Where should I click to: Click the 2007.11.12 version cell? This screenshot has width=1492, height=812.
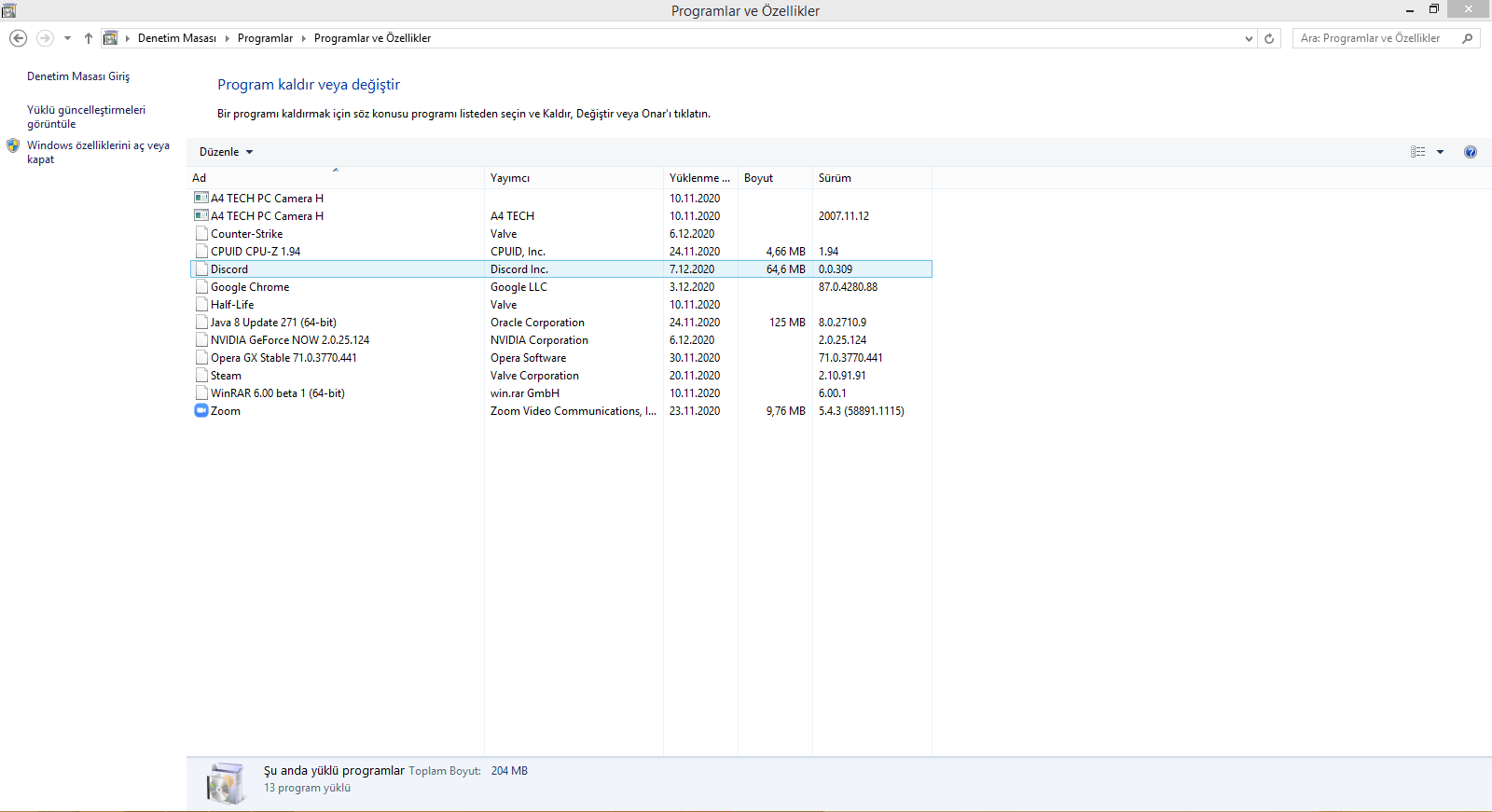click(844, 216)
